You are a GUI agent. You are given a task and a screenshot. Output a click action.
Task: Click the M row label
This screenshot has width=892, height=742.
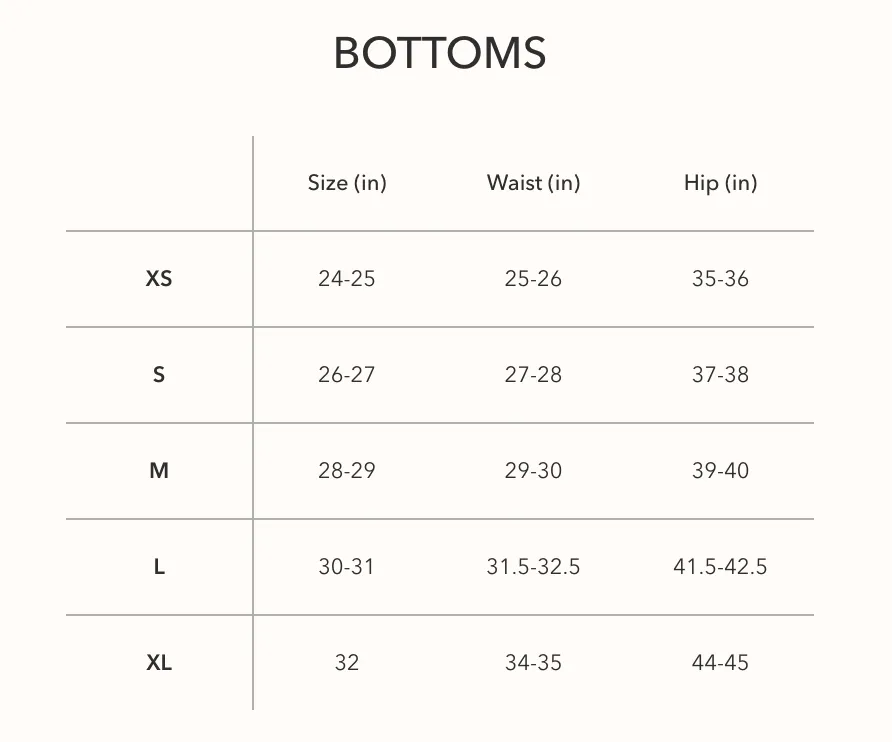click(159, 471)
